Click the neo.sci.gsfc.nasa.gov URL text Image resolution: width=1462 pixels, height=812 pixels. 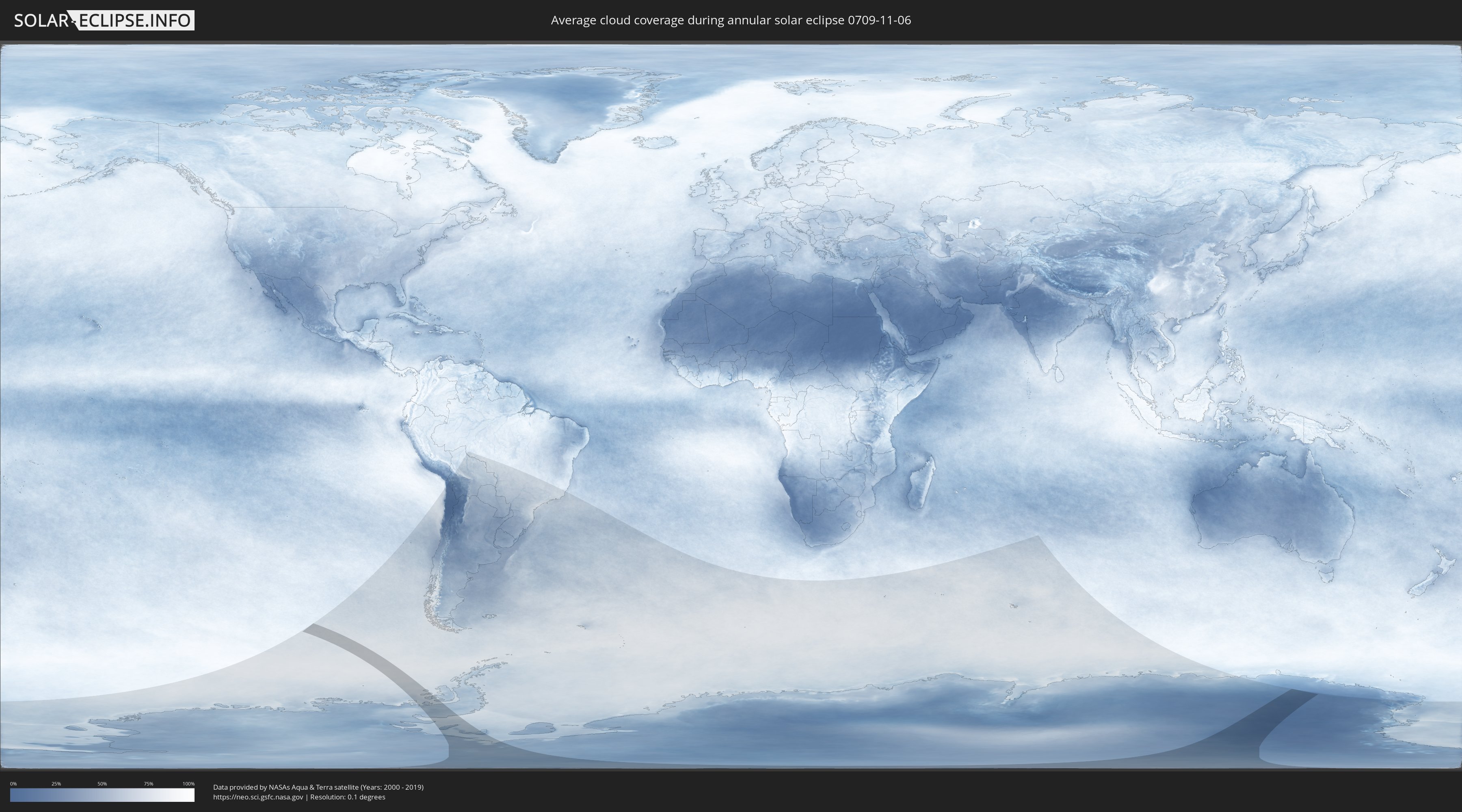click(258, 797)
